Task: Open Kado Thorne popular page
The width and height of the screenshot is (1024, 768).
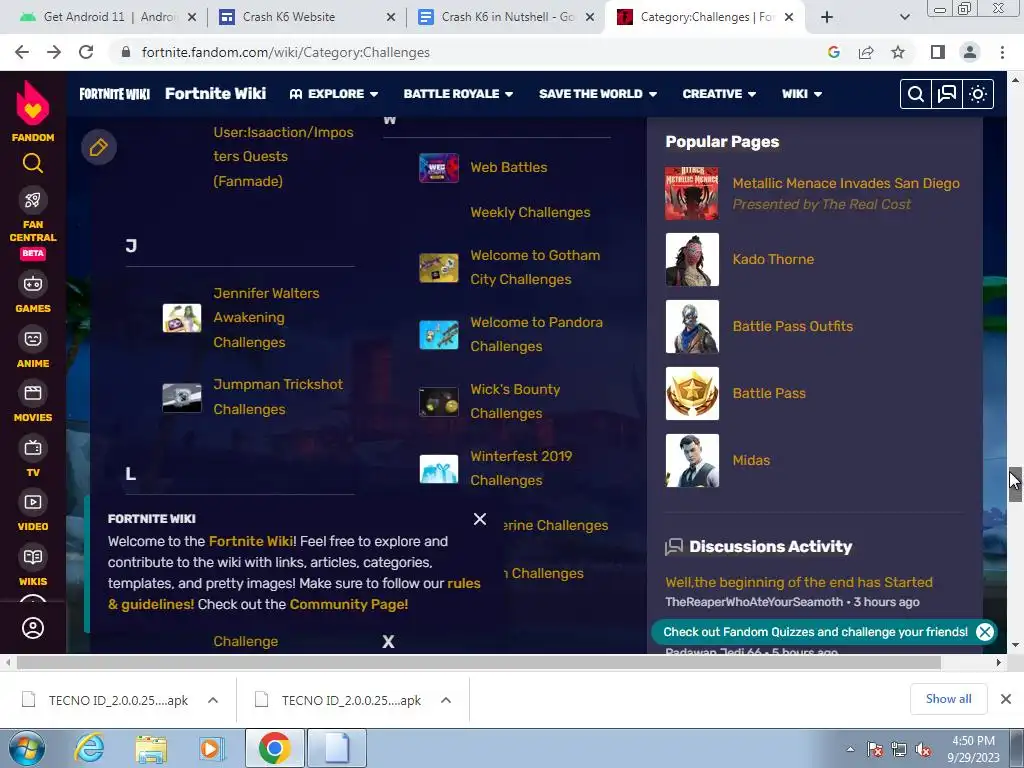Action: pos(773,259)
